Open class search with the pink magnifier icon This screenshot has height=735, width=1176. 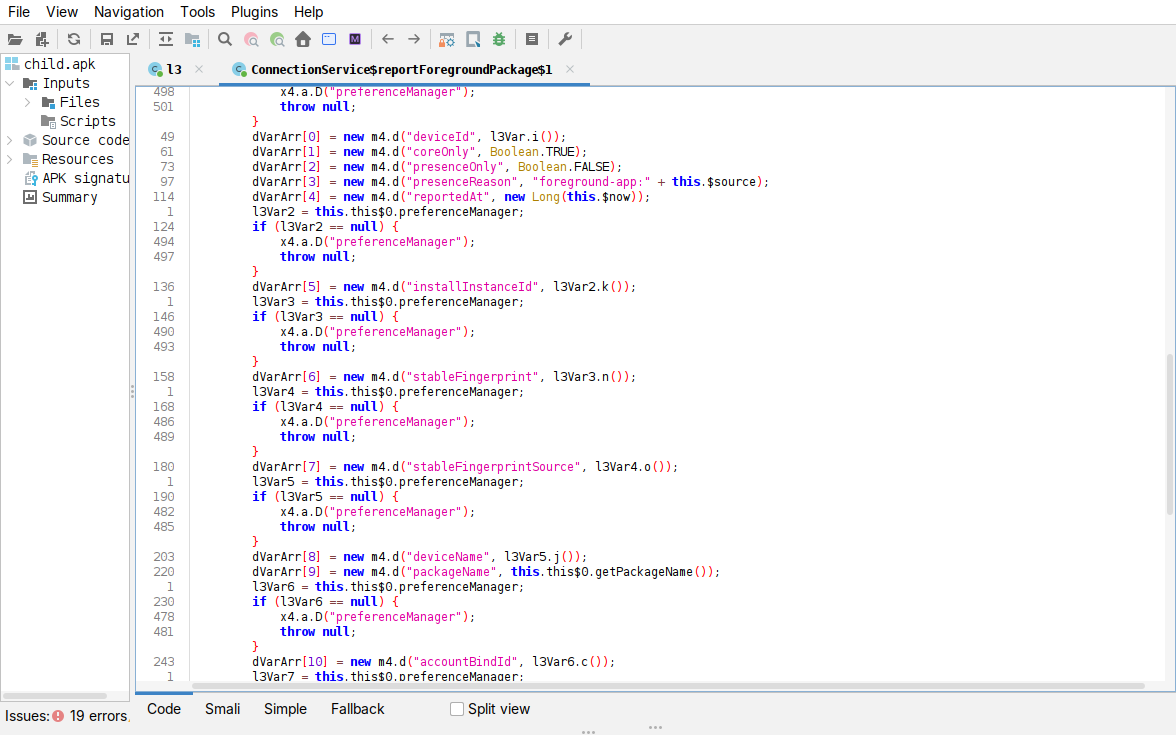pyautogui.click(x=251, y=40)
